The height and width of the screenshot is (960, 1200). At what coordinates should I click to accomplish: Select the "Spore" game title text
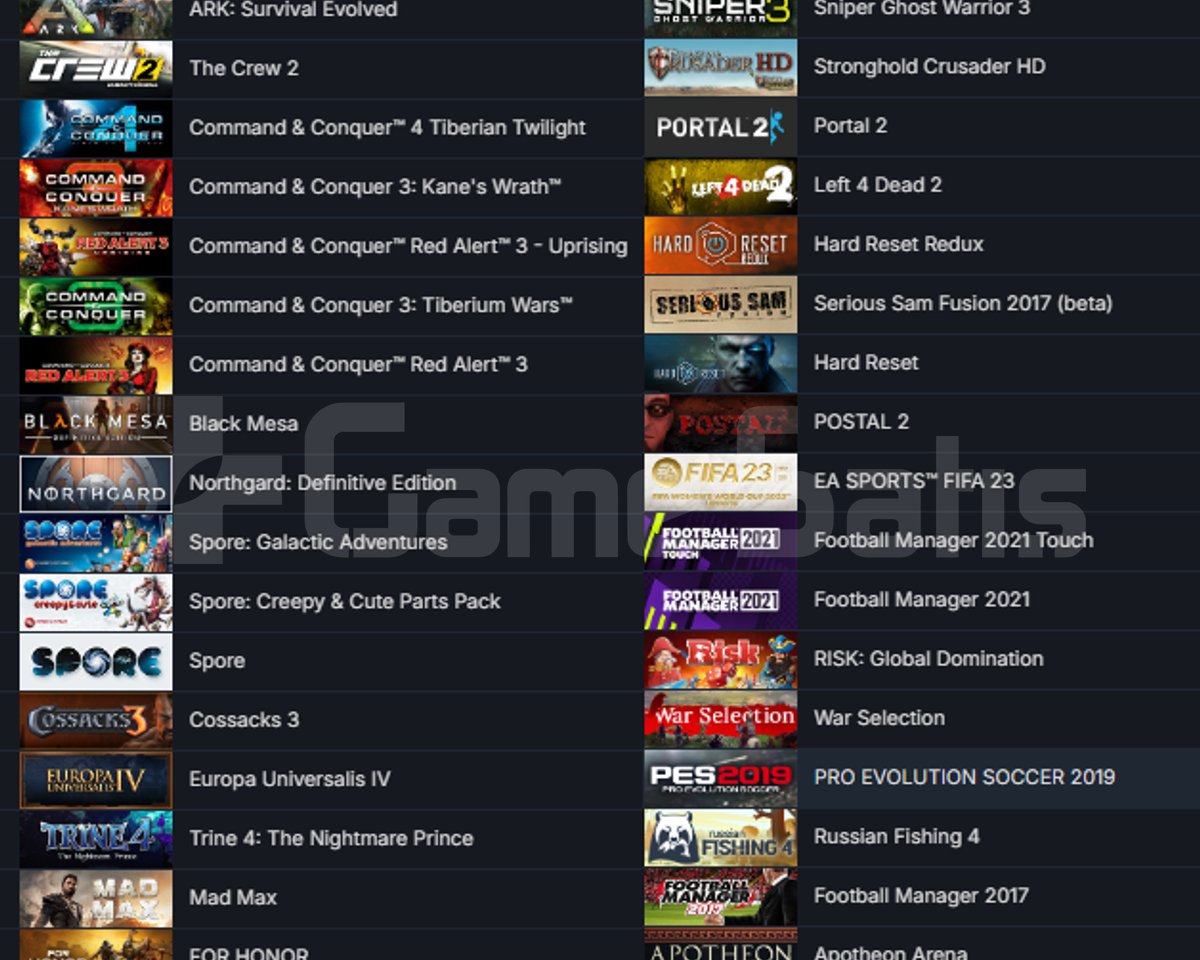pos(217,661)
